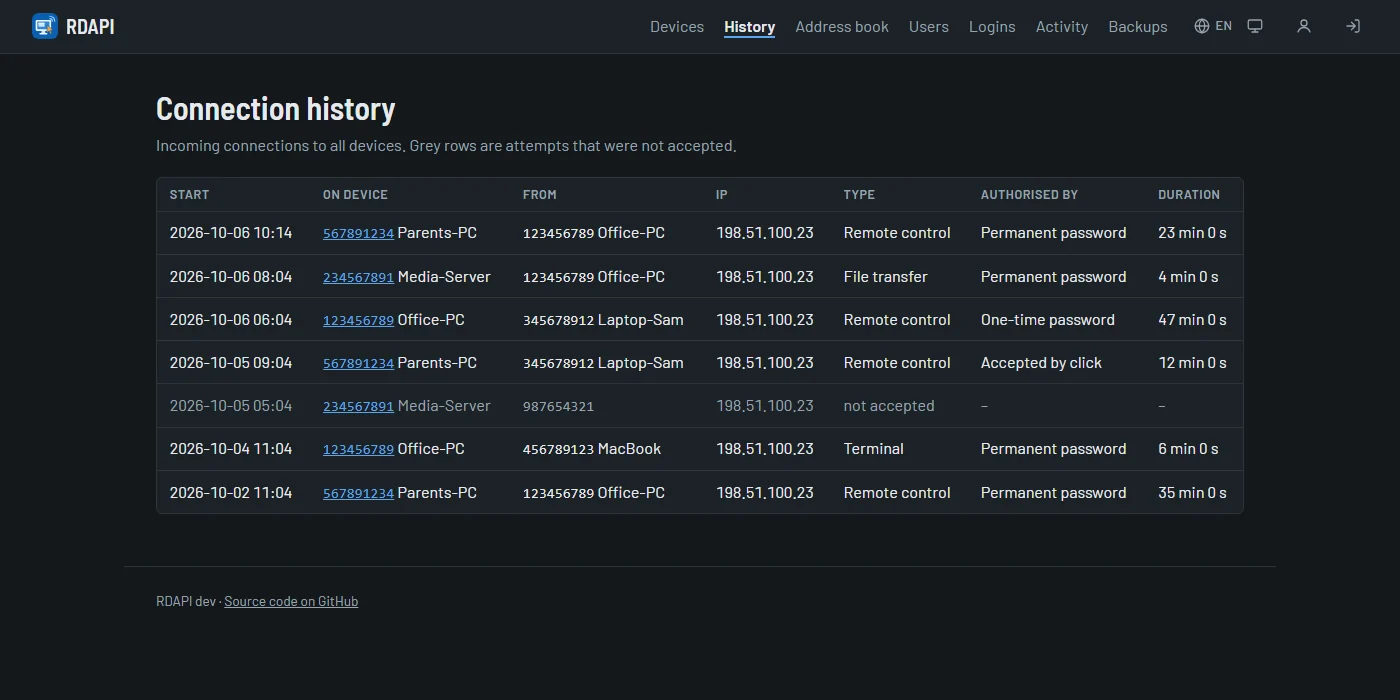Click the DURATION column header

click(x=1189, y=195)
